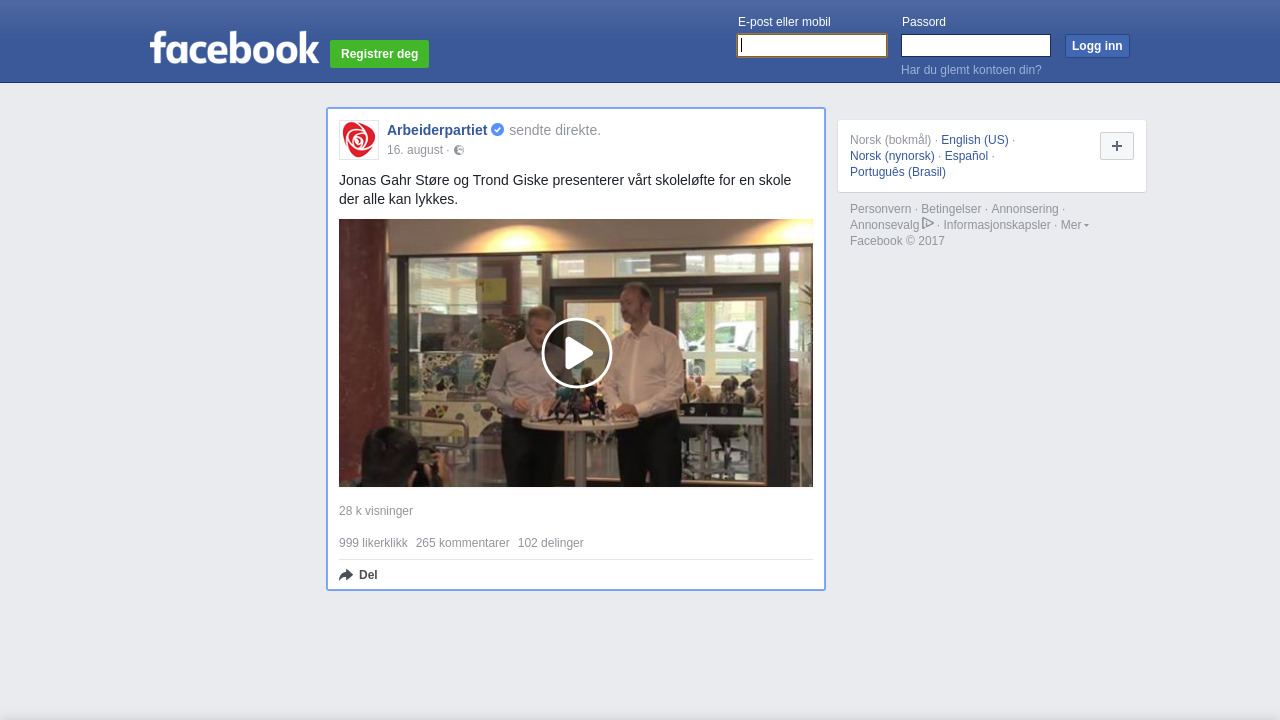1280x720 pixels.
Task: Play the live video
Action: pyautogui.click(x=577, y=353)
